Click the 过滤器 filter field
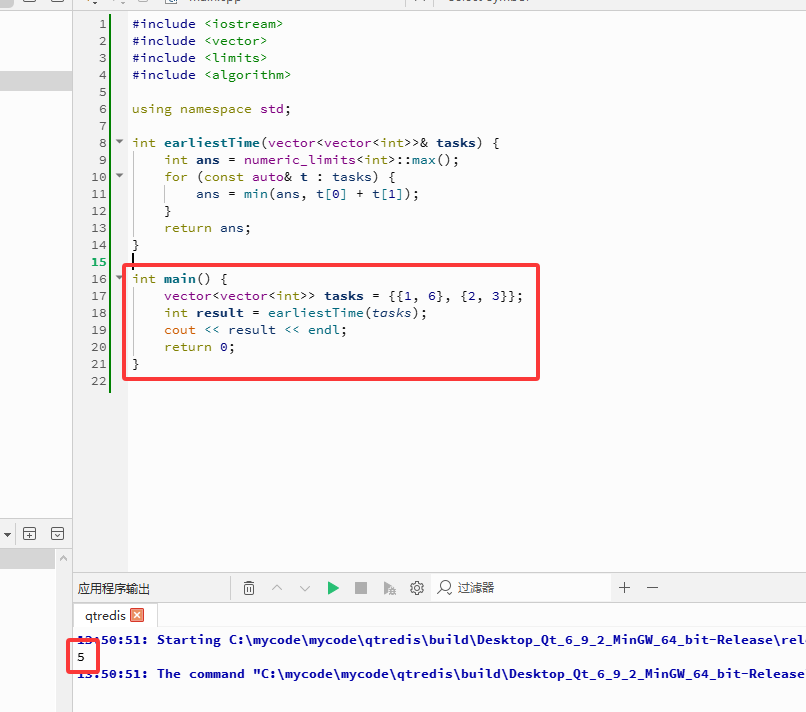The height and width of the screenshot is (712, 806). 522,588
